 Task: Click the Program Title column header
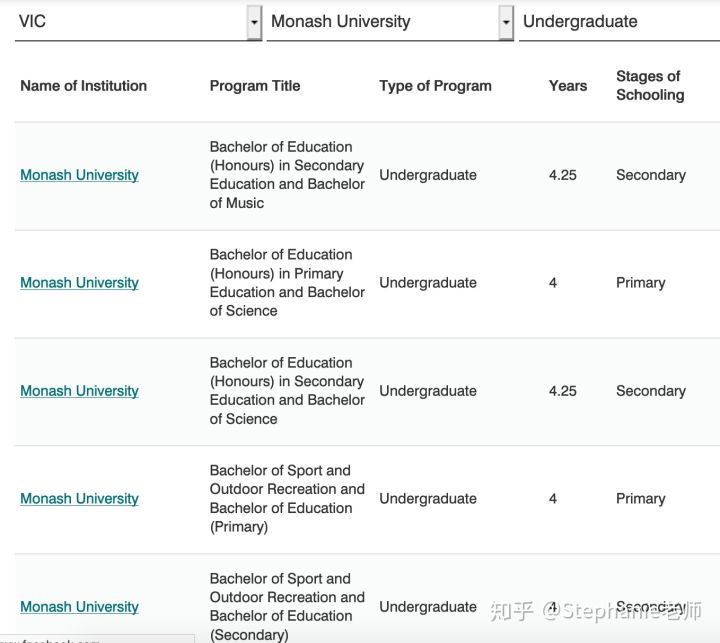coord(254,86)
